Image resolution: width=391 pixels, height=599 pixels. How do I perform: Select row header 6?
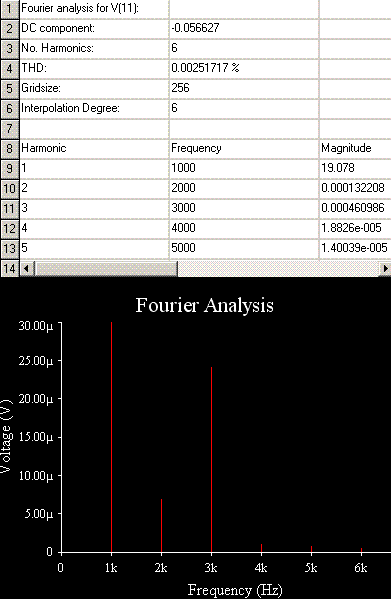point(9,108)
